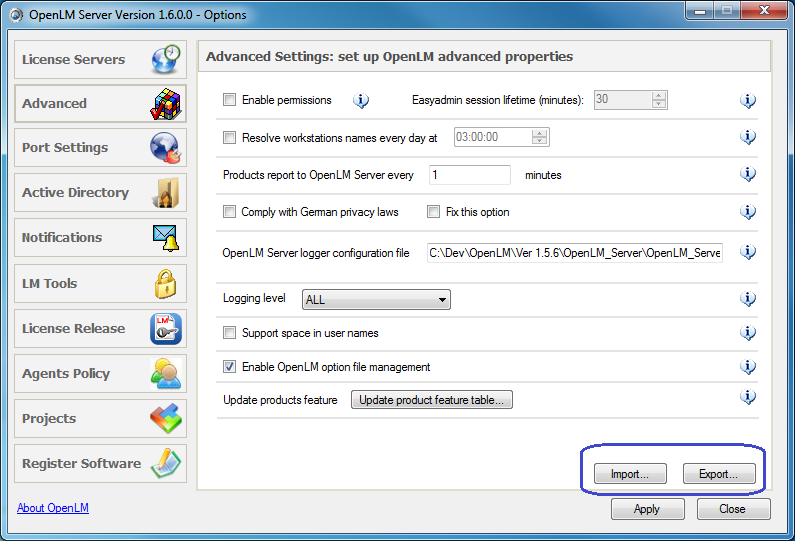Show info for Support space in user names
Viewport: 795px width, 541px height.
[x=748, y=333]
